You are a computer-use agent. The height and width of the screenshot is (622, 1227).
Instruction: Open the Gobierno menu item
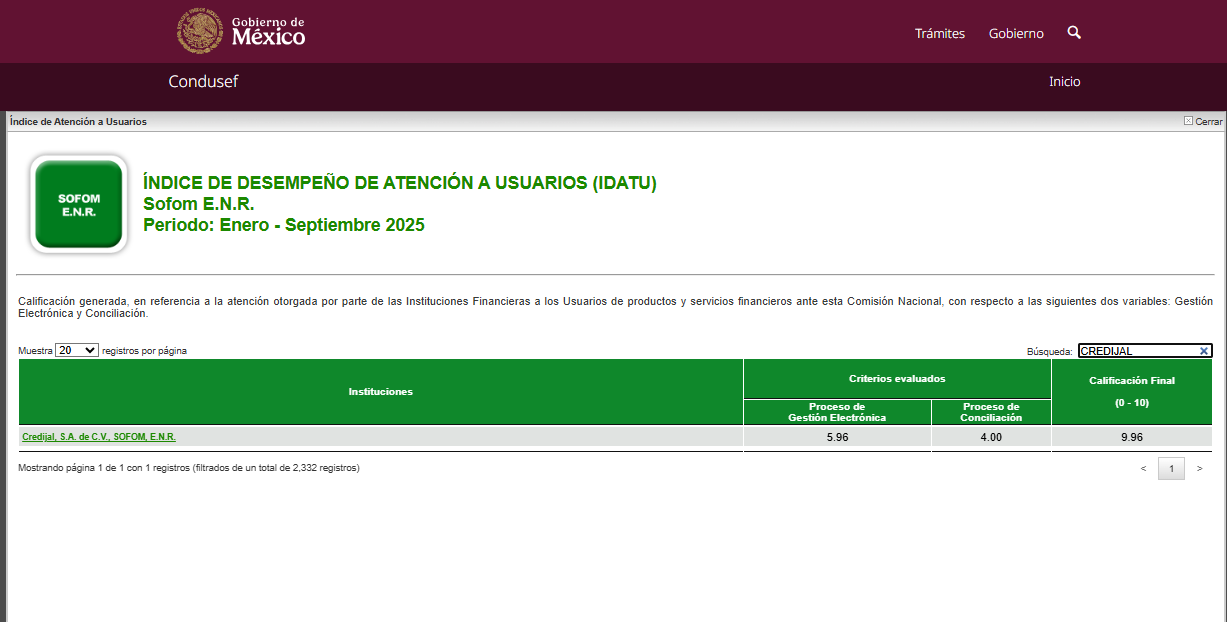pyautogui.click(x=1016, y=33)
